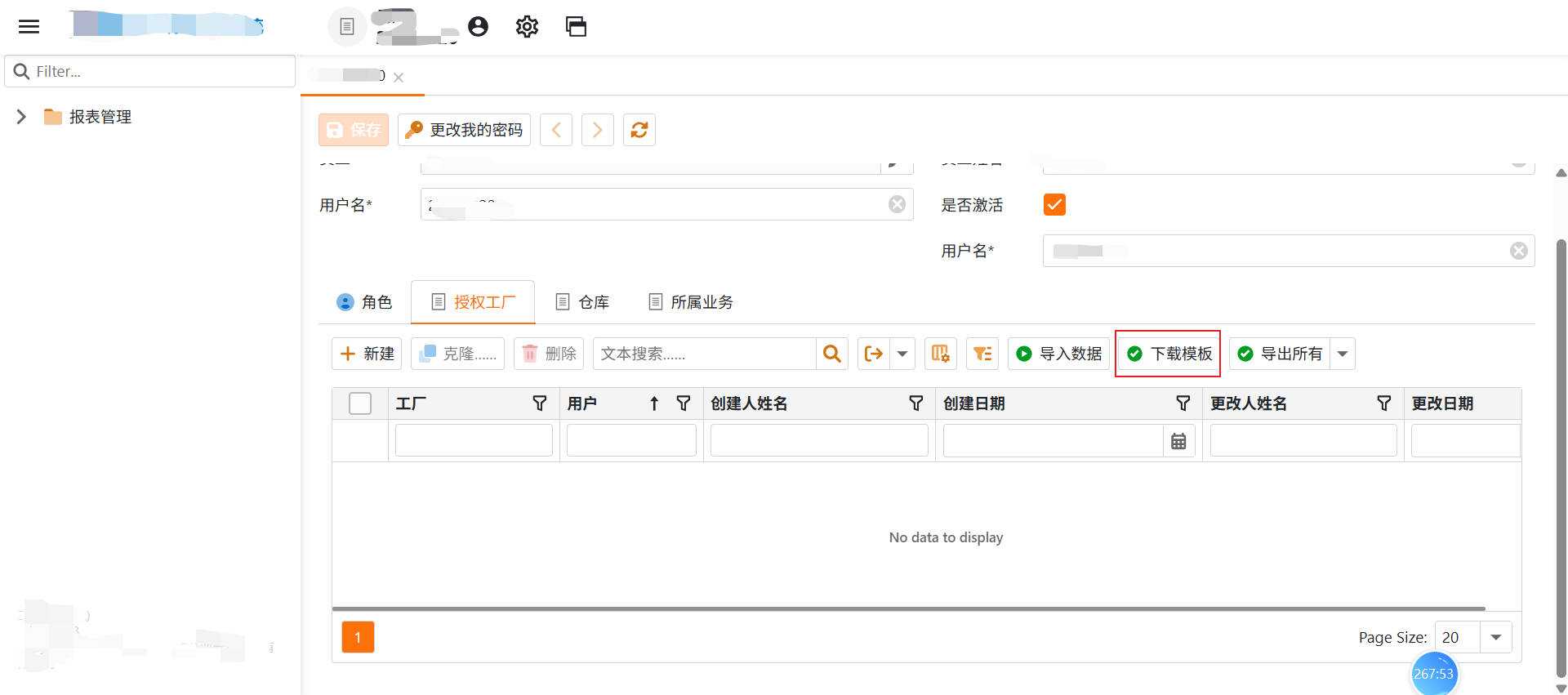Click the 导入数据 import data button
Screen dimensions: 1568x695
pos(1058,354)
